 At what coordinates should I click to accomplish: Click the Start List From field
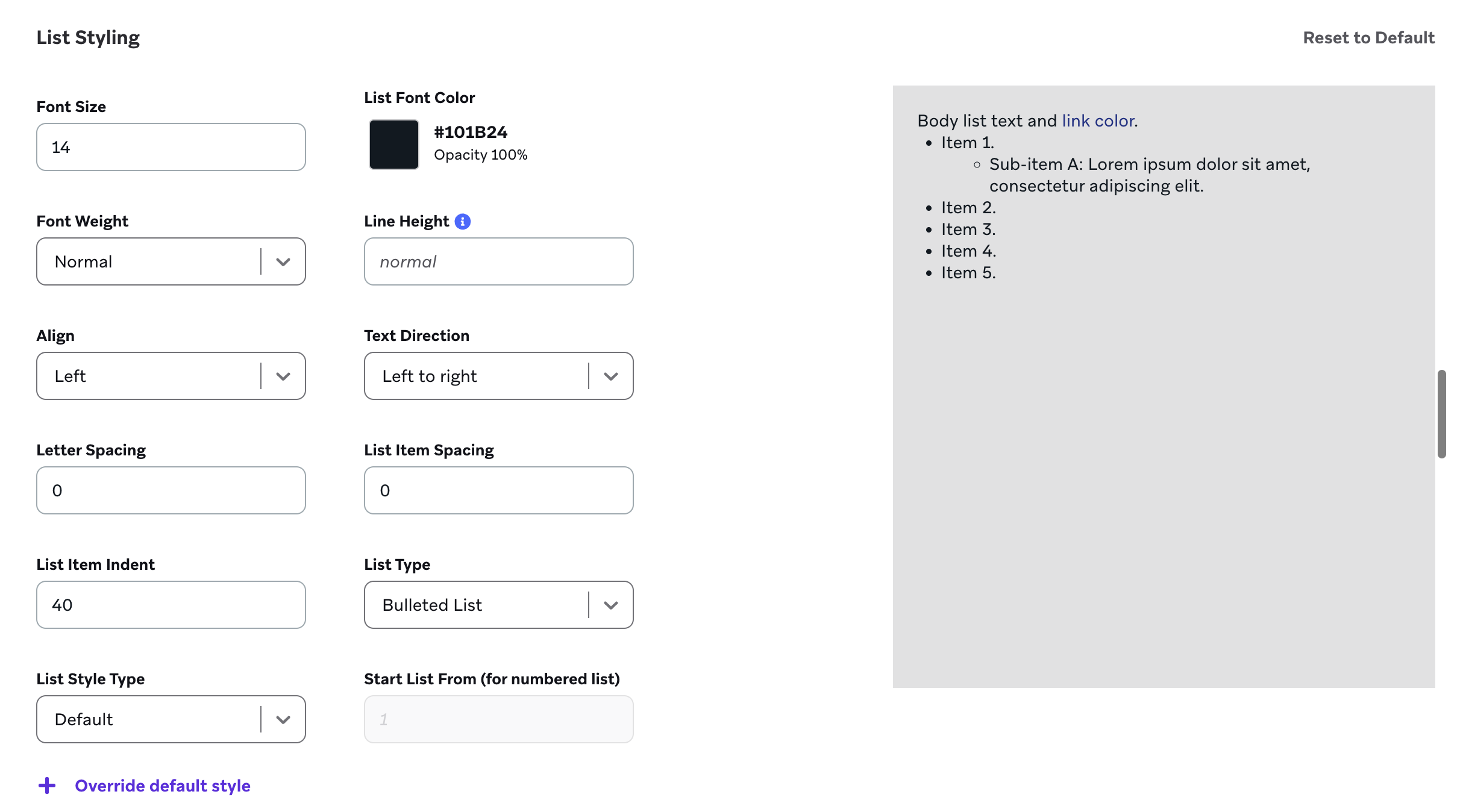498,719
